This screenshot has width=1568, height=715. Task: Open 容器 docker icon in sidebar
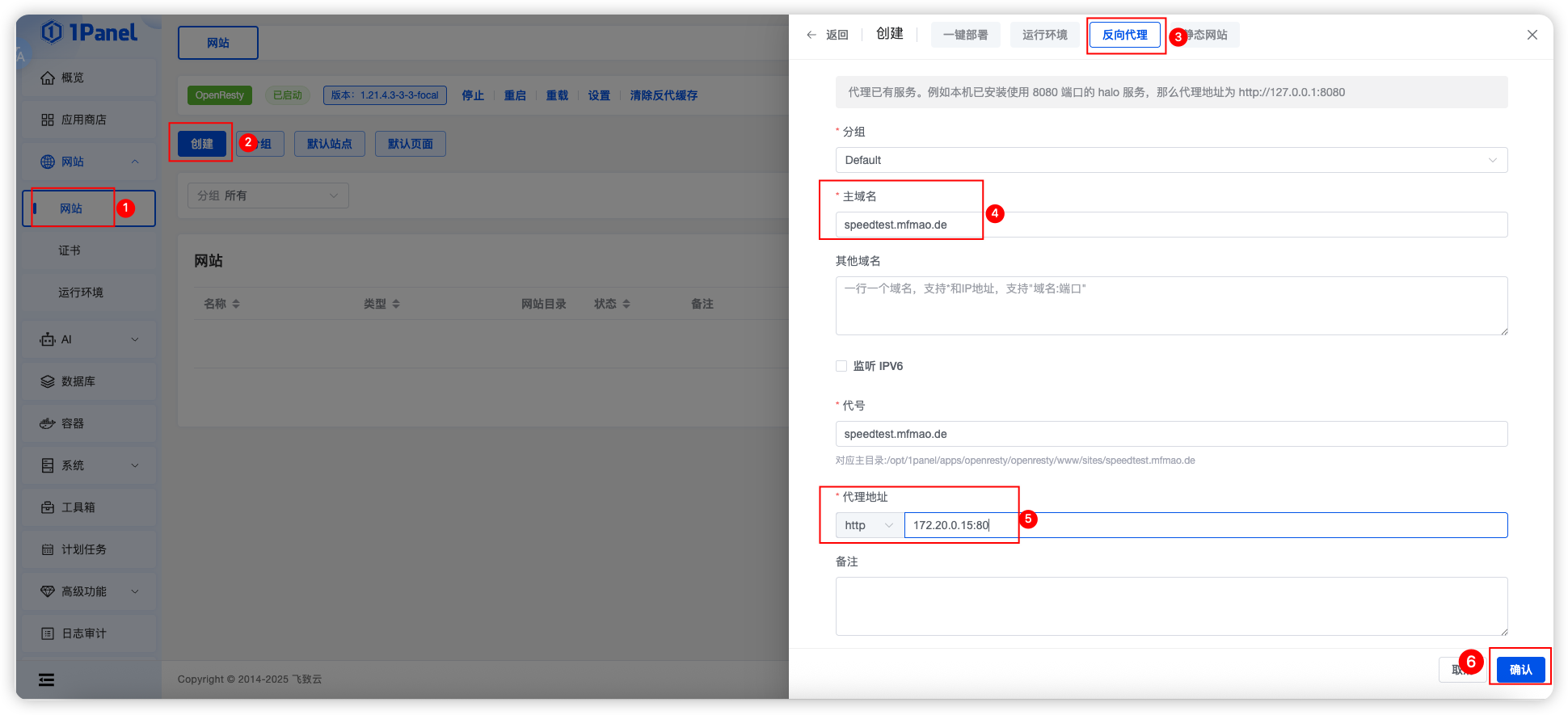click(48, 423)
